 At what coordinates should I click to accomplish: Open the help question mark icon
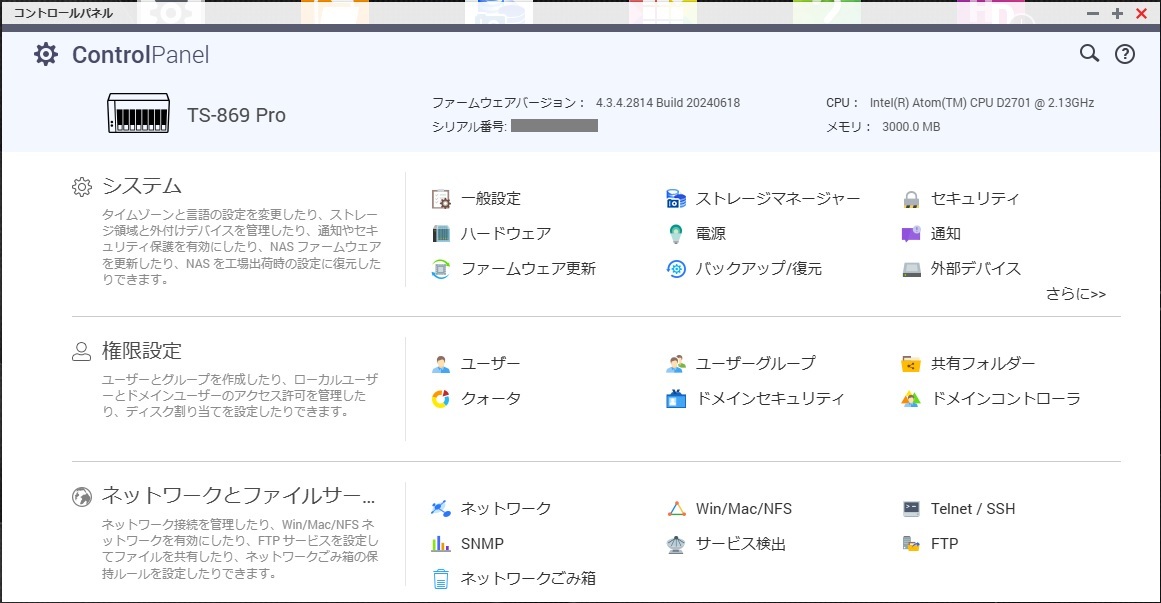[x=1125, y=54]
